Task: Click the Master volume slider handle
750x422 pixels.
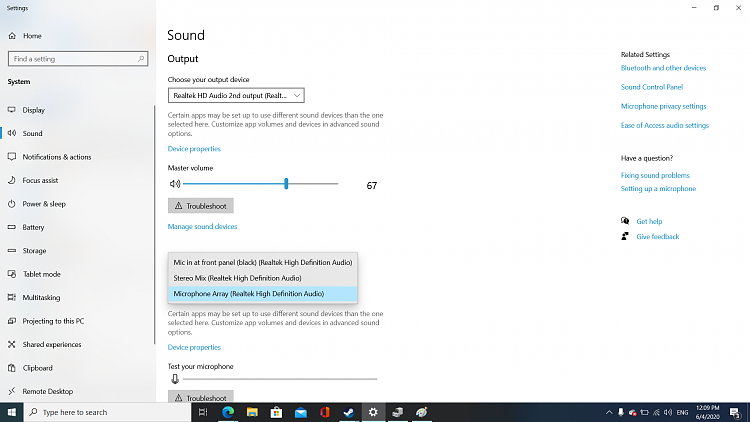Action: (x=286, y=184)
